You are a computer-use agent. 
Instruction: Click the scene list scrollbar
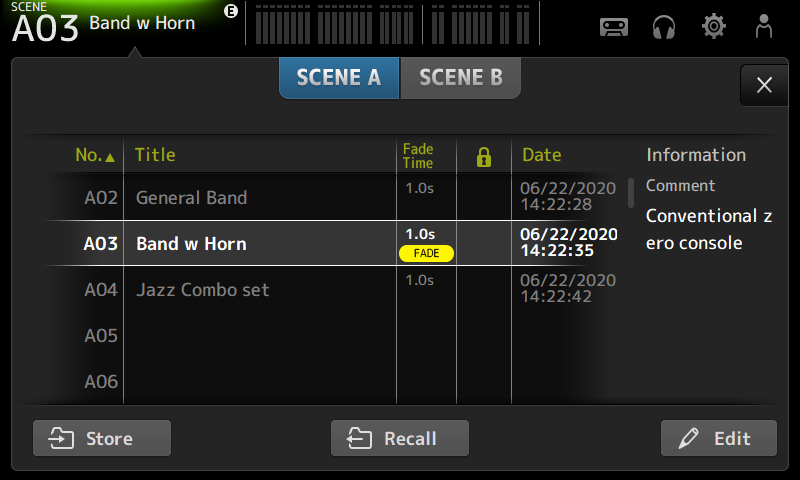click(x=631, y=192)
